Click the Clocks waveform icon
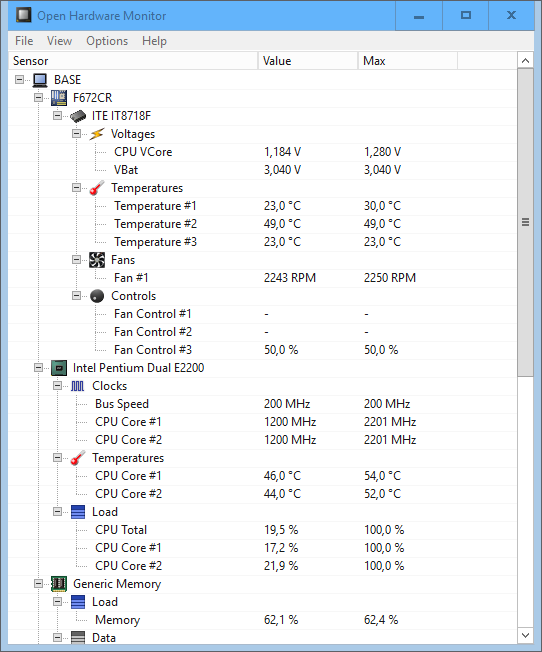Viewport: 542px width, 652px height. [77, 386]
